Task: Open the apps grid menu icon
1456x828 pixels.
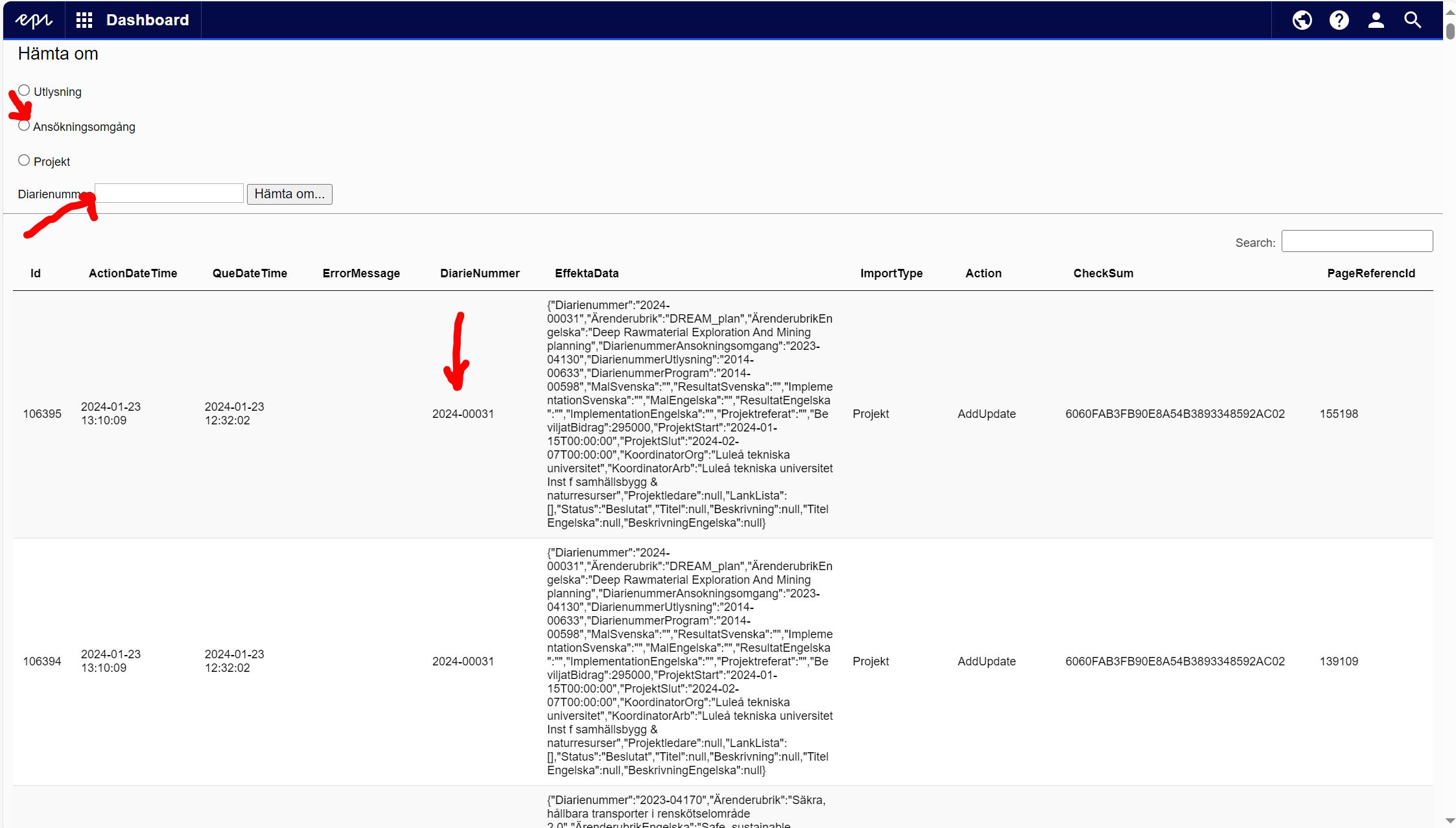Action: 84,20
